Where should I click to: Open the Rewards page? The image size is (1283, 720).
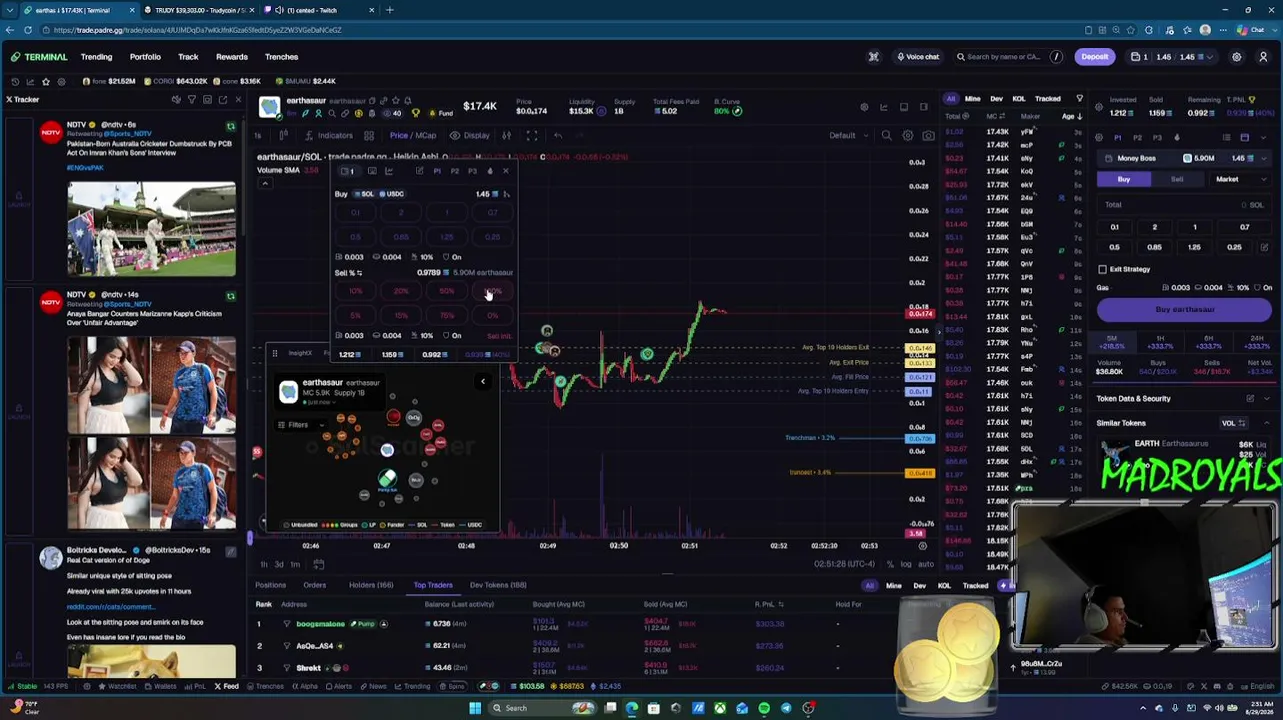coord(231,57)
